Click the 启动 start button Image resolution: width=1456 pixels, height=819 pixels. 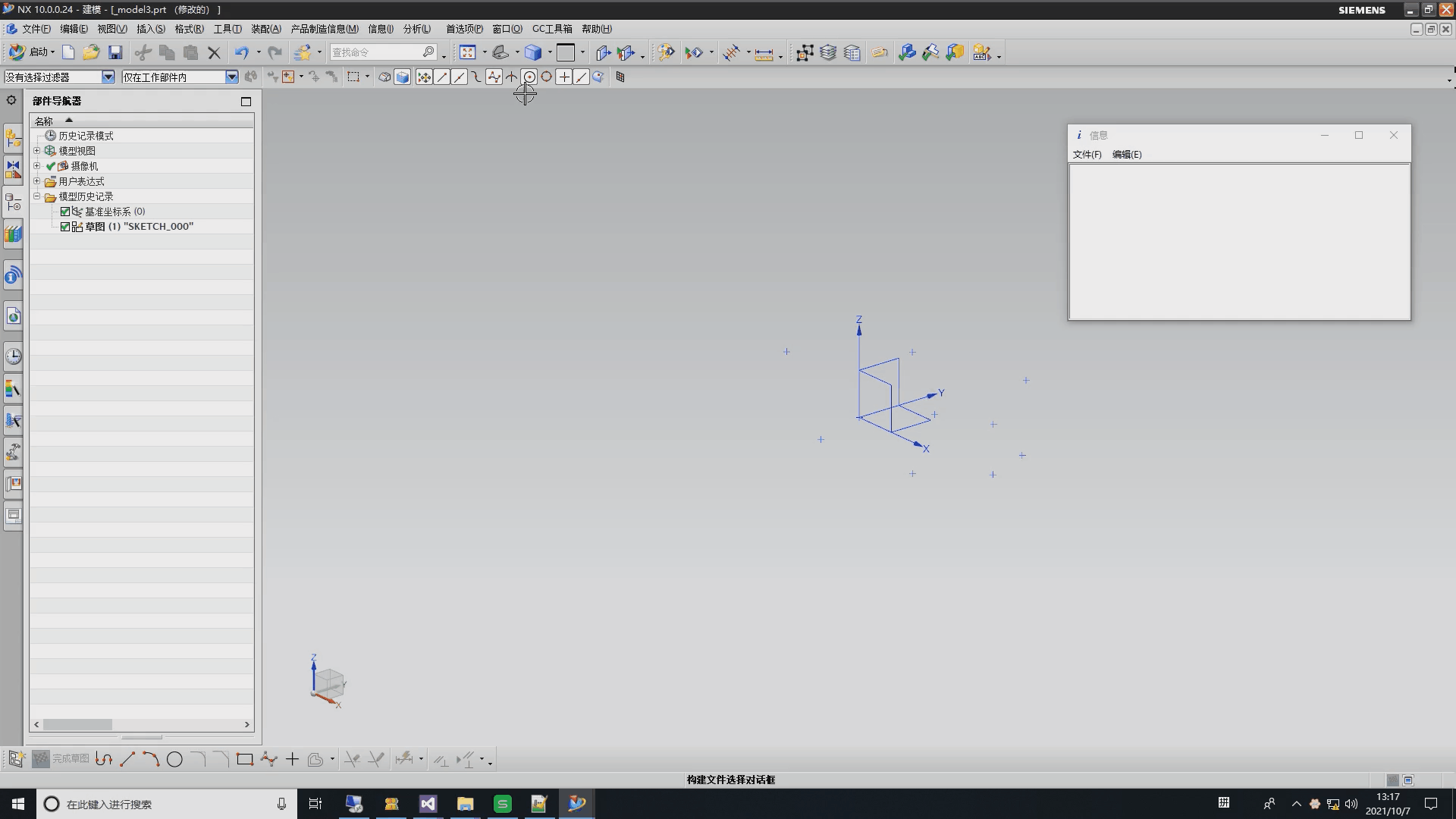(x=32, y=52)
